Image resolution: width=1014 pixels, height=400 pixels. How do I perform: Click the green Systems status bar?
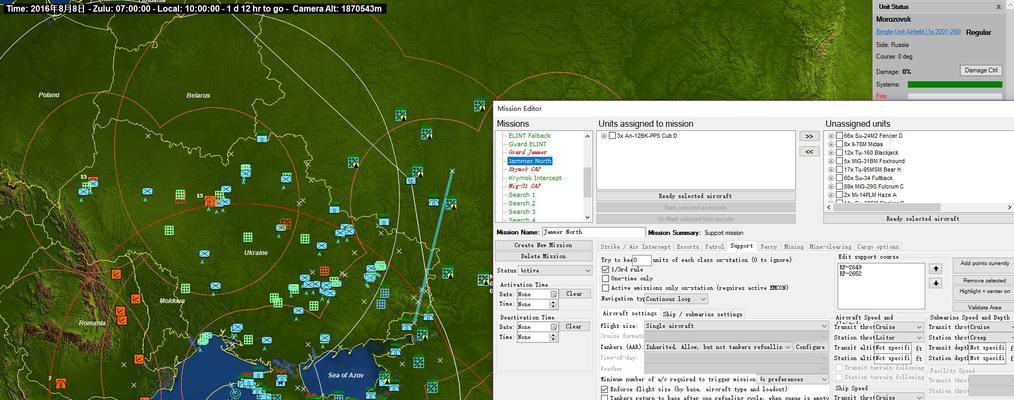[x=954, y=85]
